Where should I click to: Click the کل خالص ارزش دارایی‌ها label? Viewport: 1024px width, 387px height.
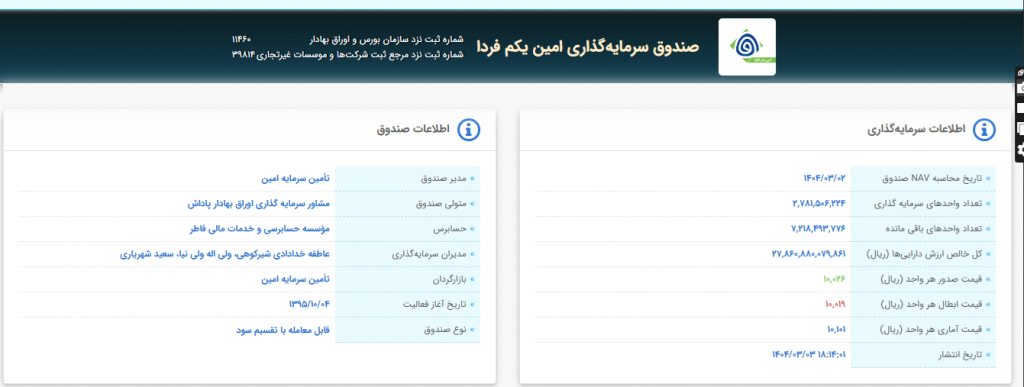[925, 255]
